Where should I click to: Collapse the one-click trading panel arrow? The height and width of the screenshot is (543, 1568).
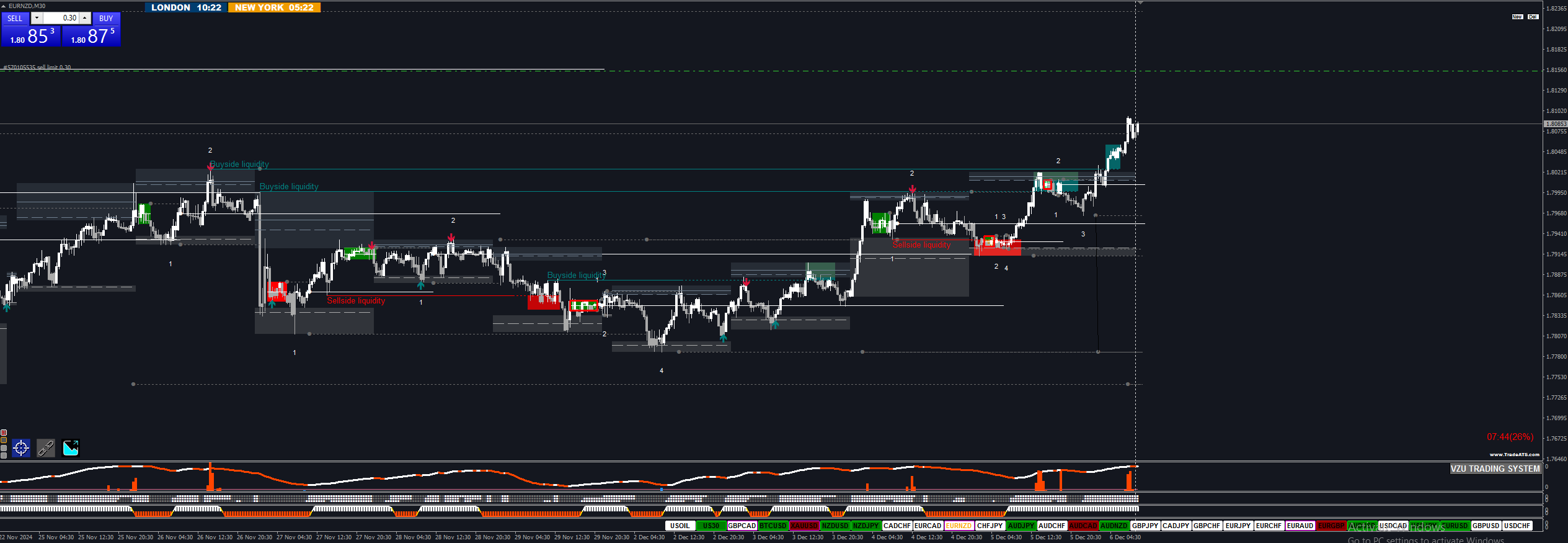(3, 6)
